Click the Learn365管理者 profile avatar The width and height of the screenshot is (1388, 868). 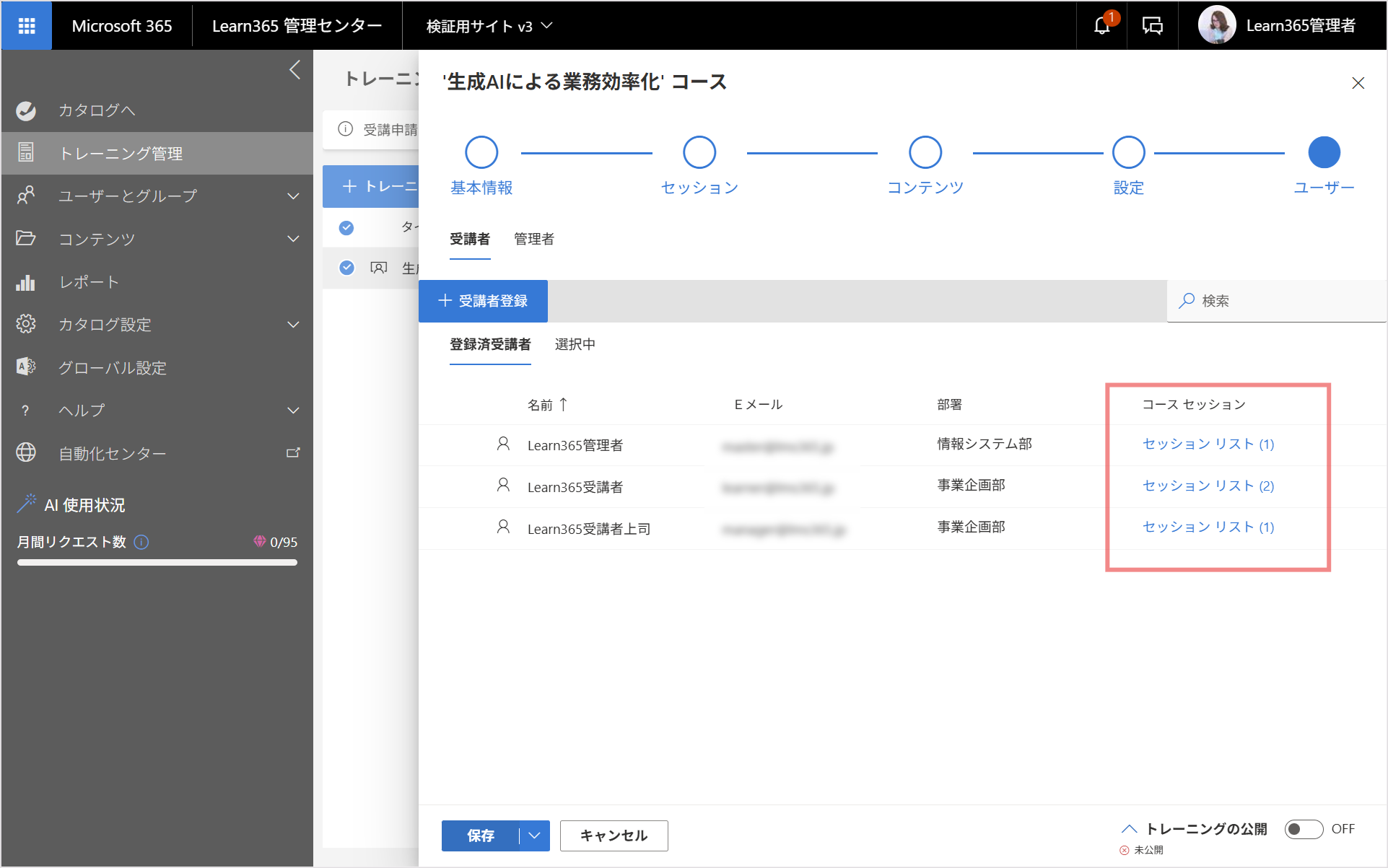coord(1217,25)
